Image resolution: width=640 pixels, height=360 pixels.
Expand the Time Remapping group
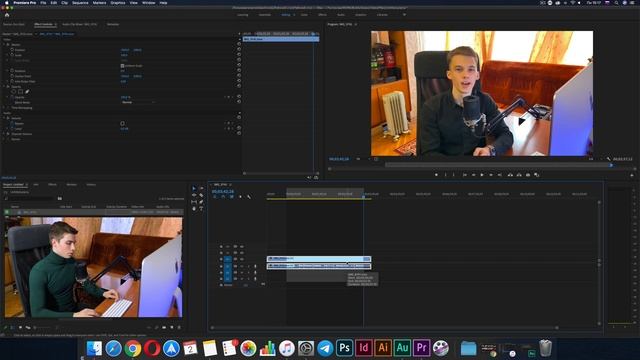(x=4, y=108)
